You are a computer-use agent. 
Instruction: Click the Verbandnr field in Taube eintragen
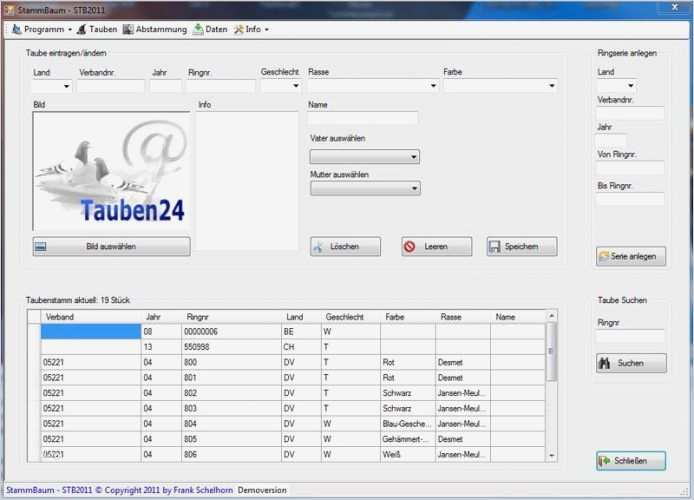(x=111, y=86)
